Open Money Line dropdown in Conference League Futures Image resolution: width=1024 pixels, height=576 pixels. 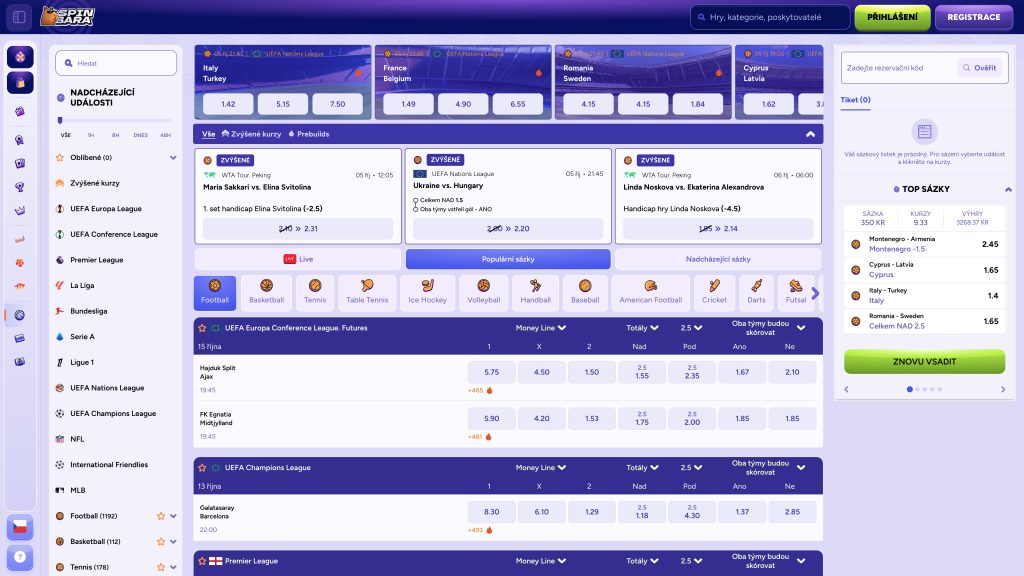[541, 328]
